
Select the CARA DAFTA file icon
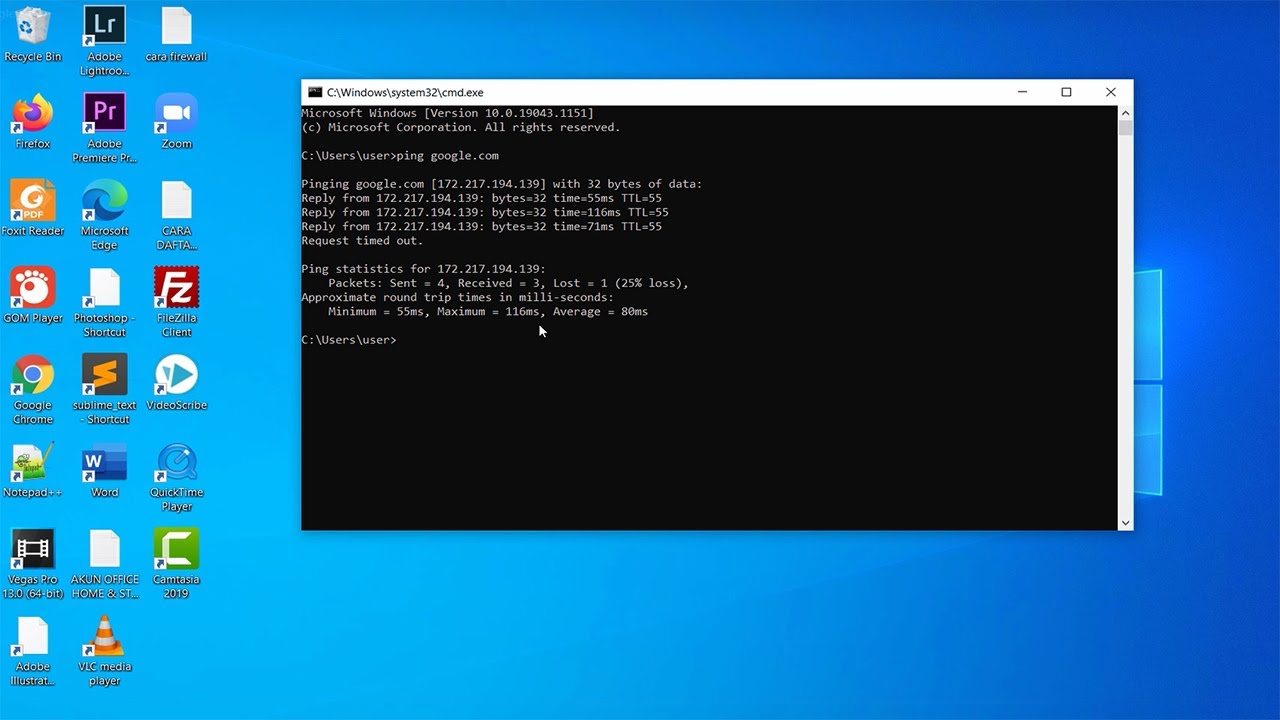pos(176,215)
